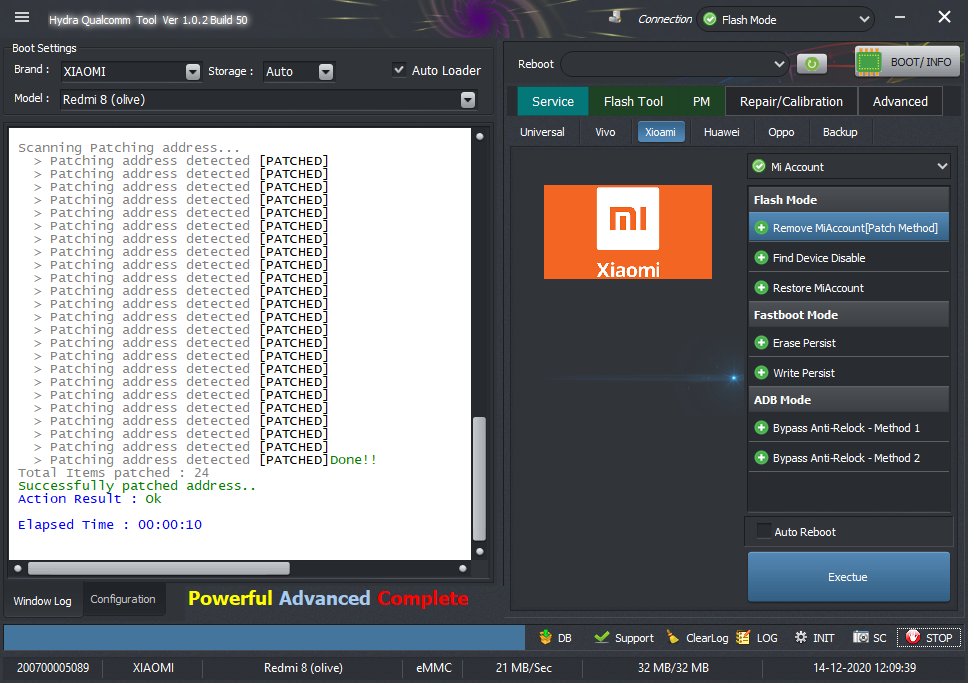The width and height of the screenshot is (968, 683).
Task: Close the Hydra Qualcomm Tool window
Action: pos(944,17)
